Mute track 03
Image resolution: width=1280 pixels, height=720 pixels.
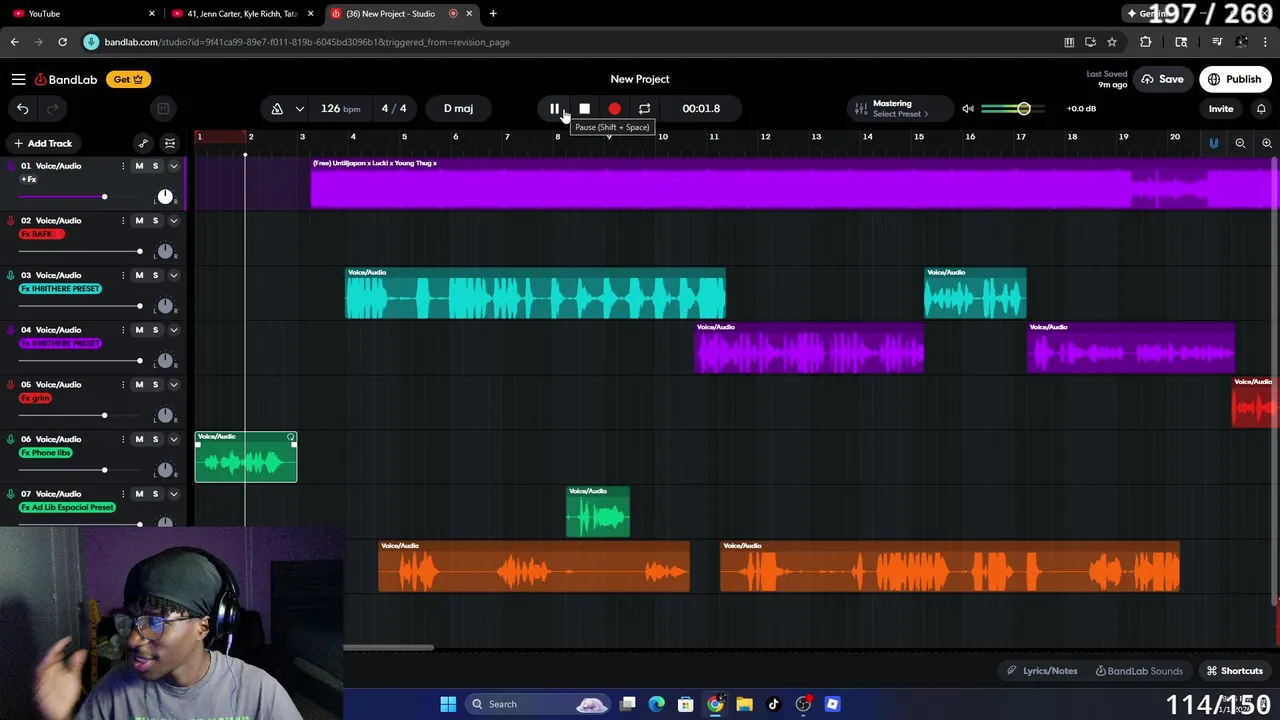[139, 275]
